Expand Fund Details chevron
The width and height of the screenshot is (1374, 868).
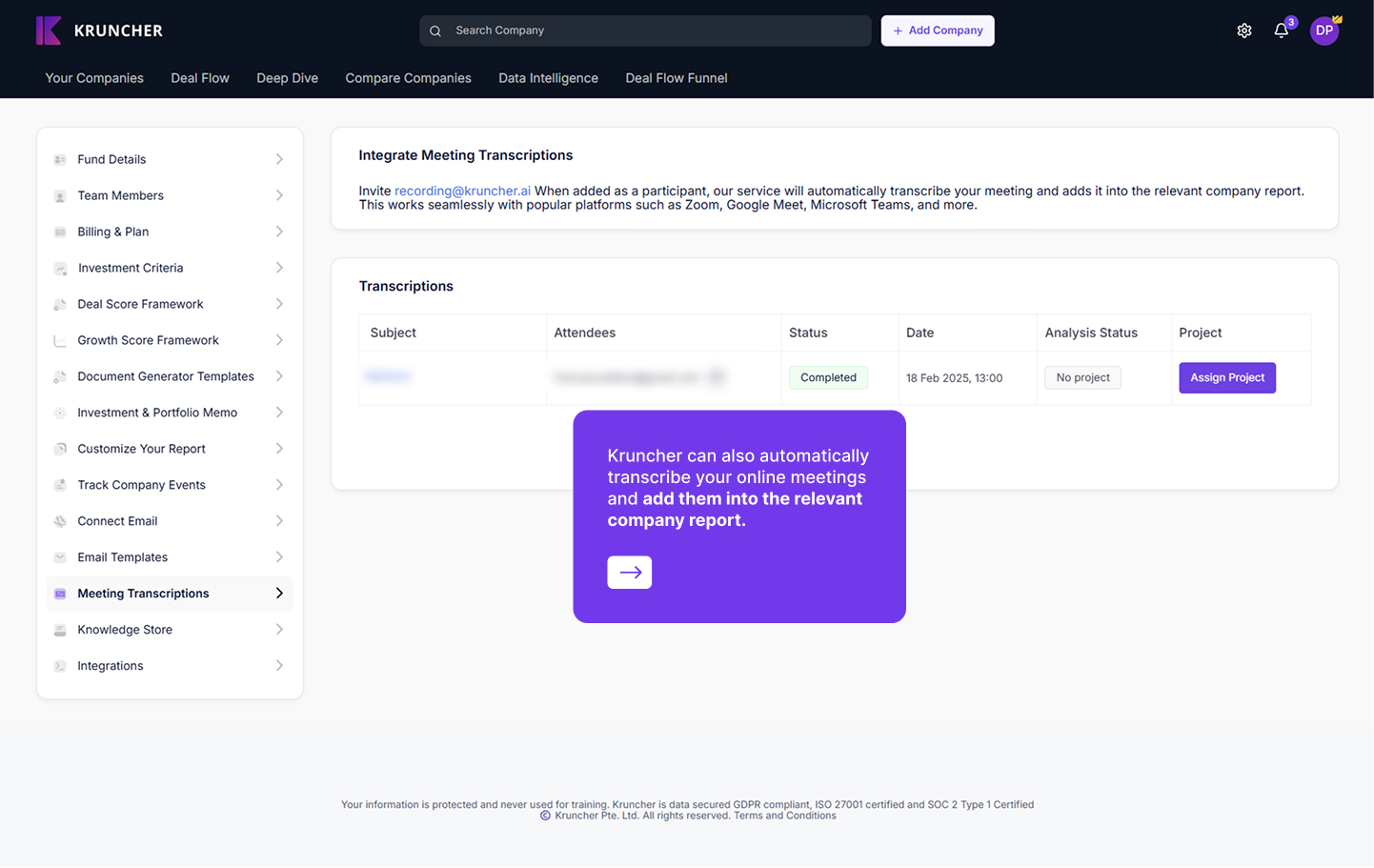pyautogui.click(x=279, y=159)
